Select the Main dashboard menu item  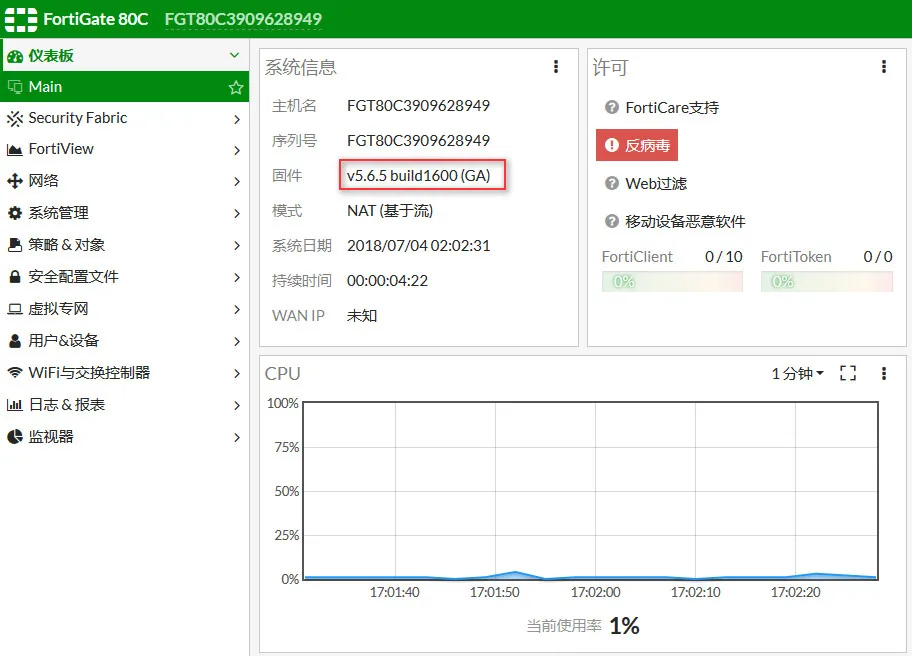tap(124, 87)
